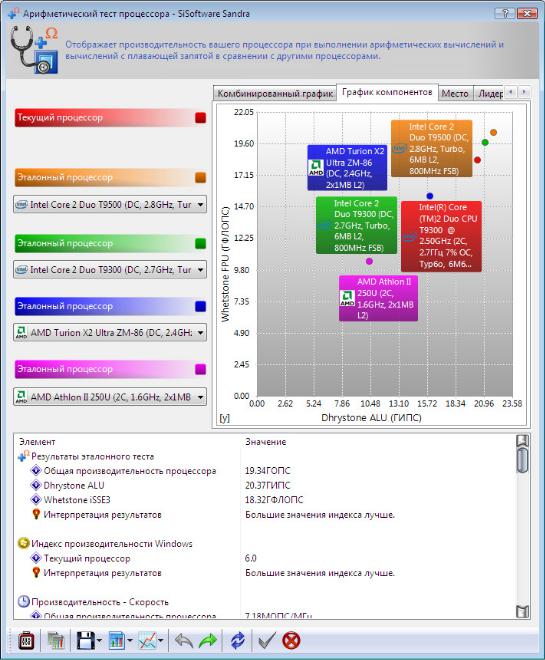Close the SiSoftware Sandra window
The image size is (545, 660).
tap(527, 13)
